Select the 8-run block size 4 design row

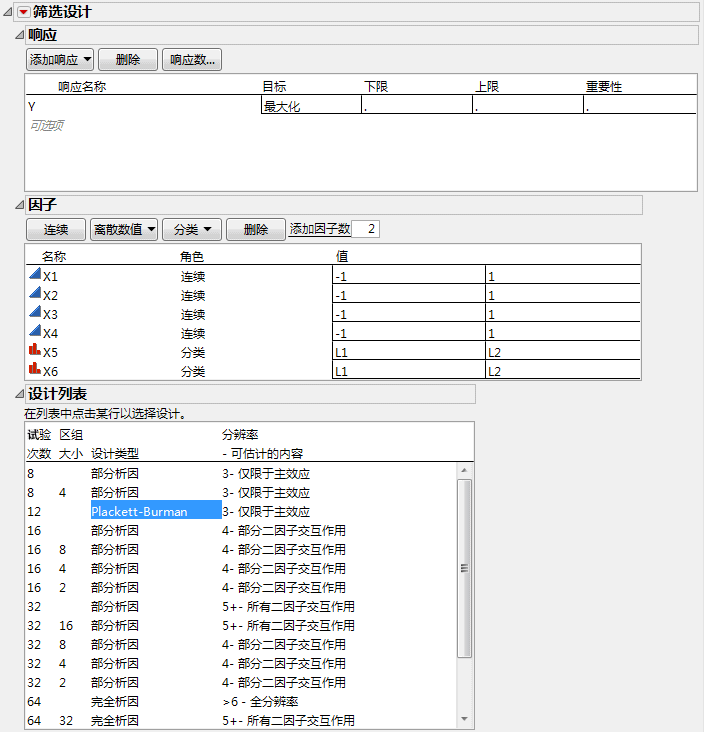pos(241,493)
